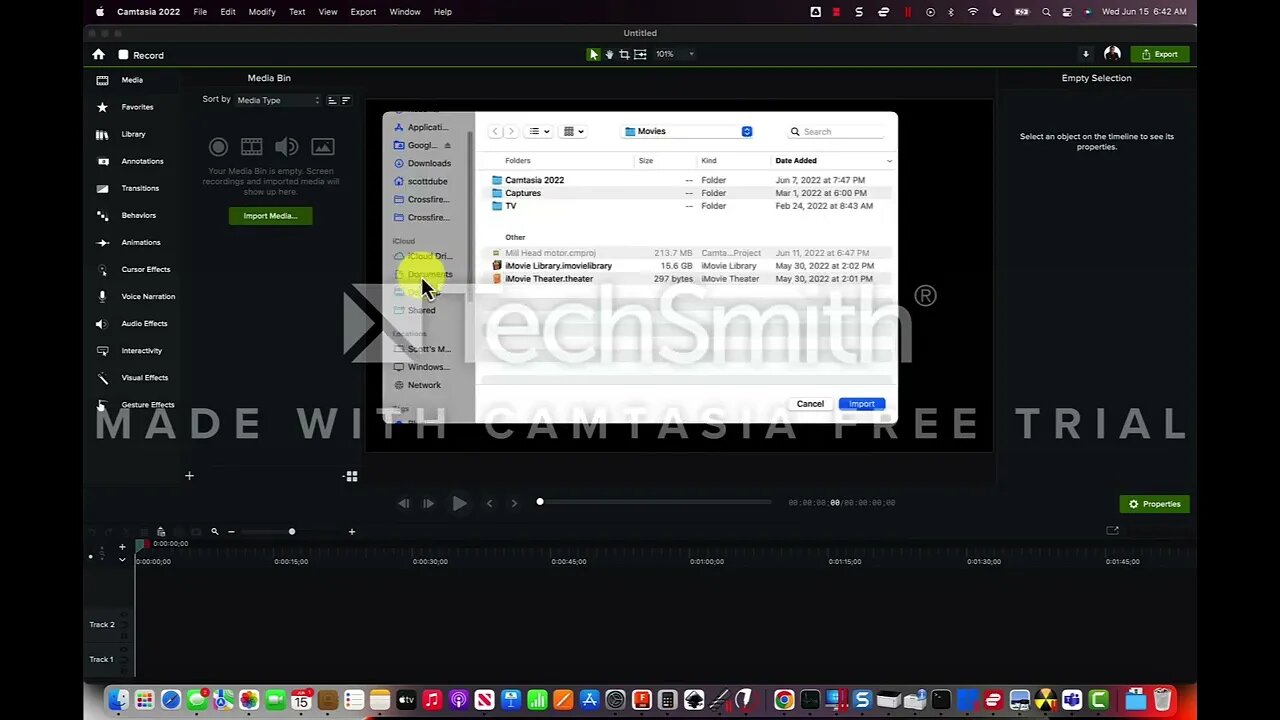Click the file dialog Search field
1280x720 pixels.
click(x=837, y=131)
